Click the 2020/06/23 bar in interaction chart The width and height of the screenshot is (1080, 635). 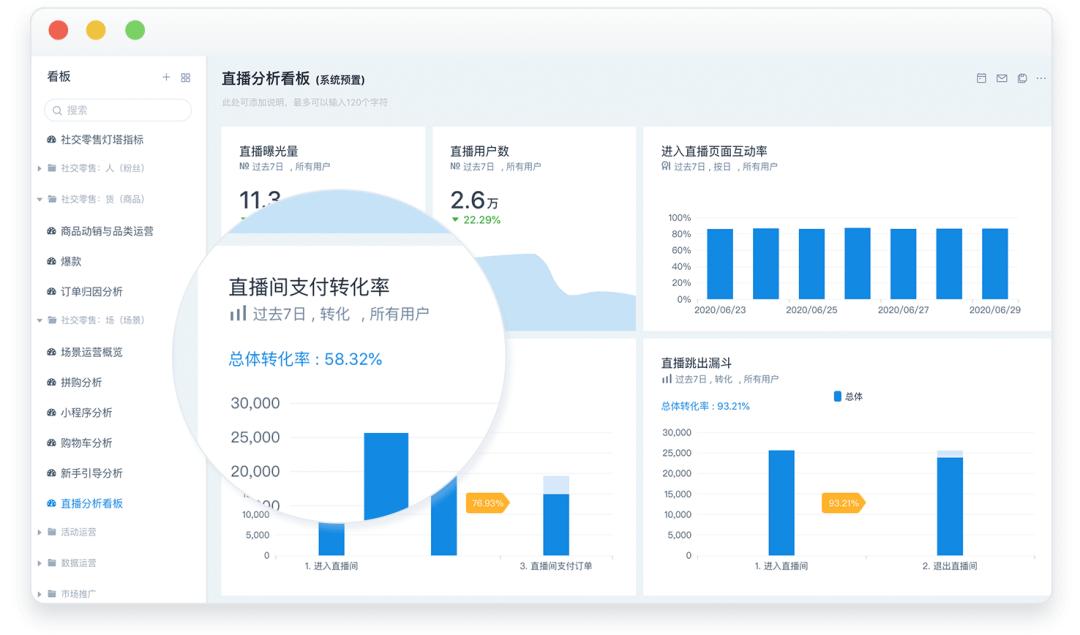coord(720,264)
